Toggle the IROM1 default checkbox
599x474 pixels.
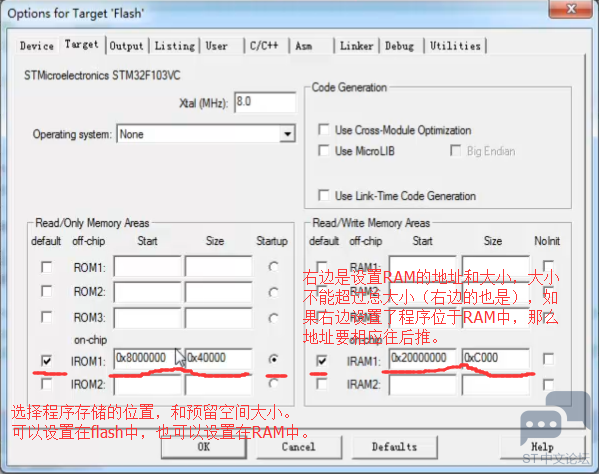pyautogui.click(x=47, y=360)
